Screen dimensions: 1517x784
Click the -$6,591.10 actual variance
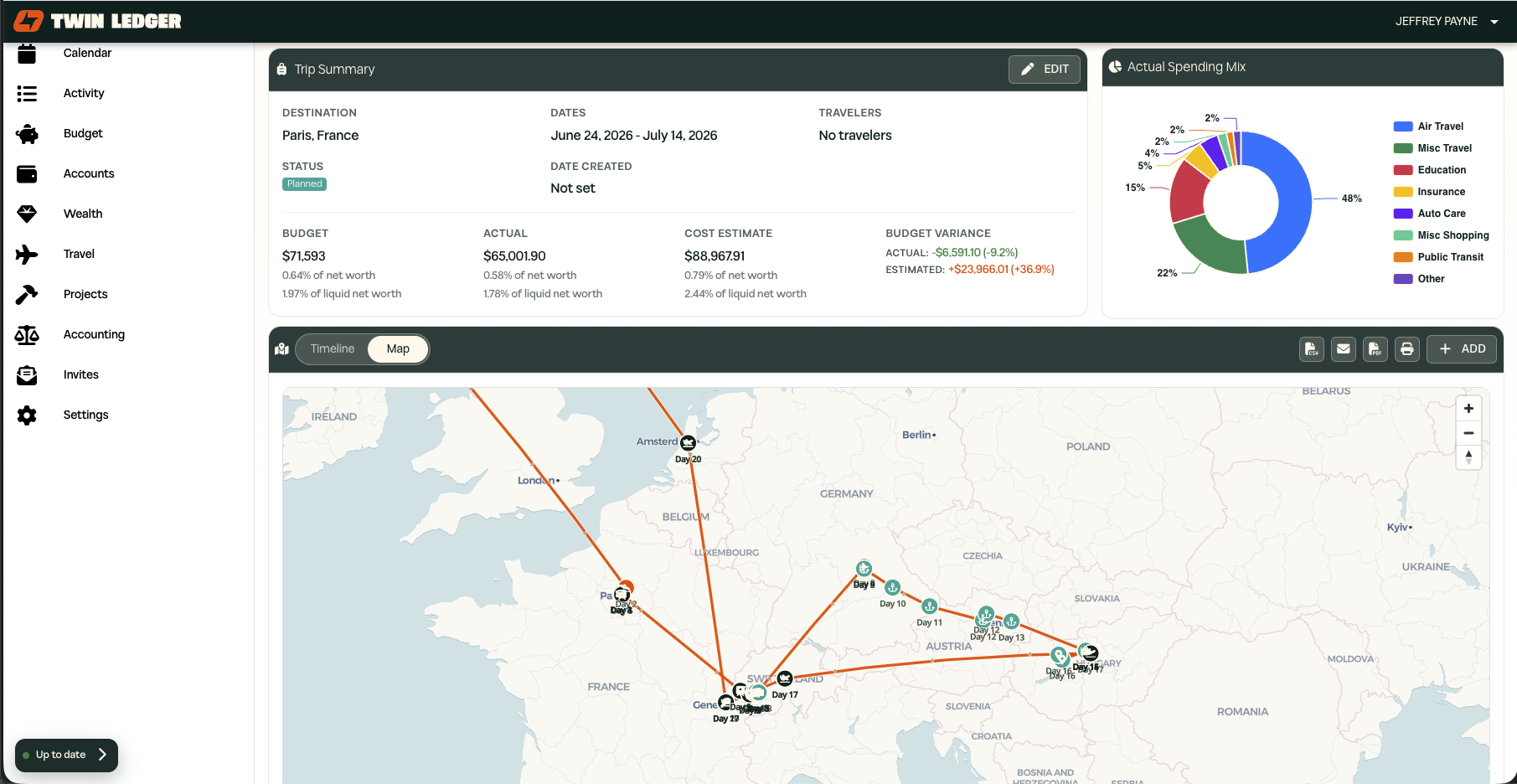pyautogui.click(x=975, y=252)
